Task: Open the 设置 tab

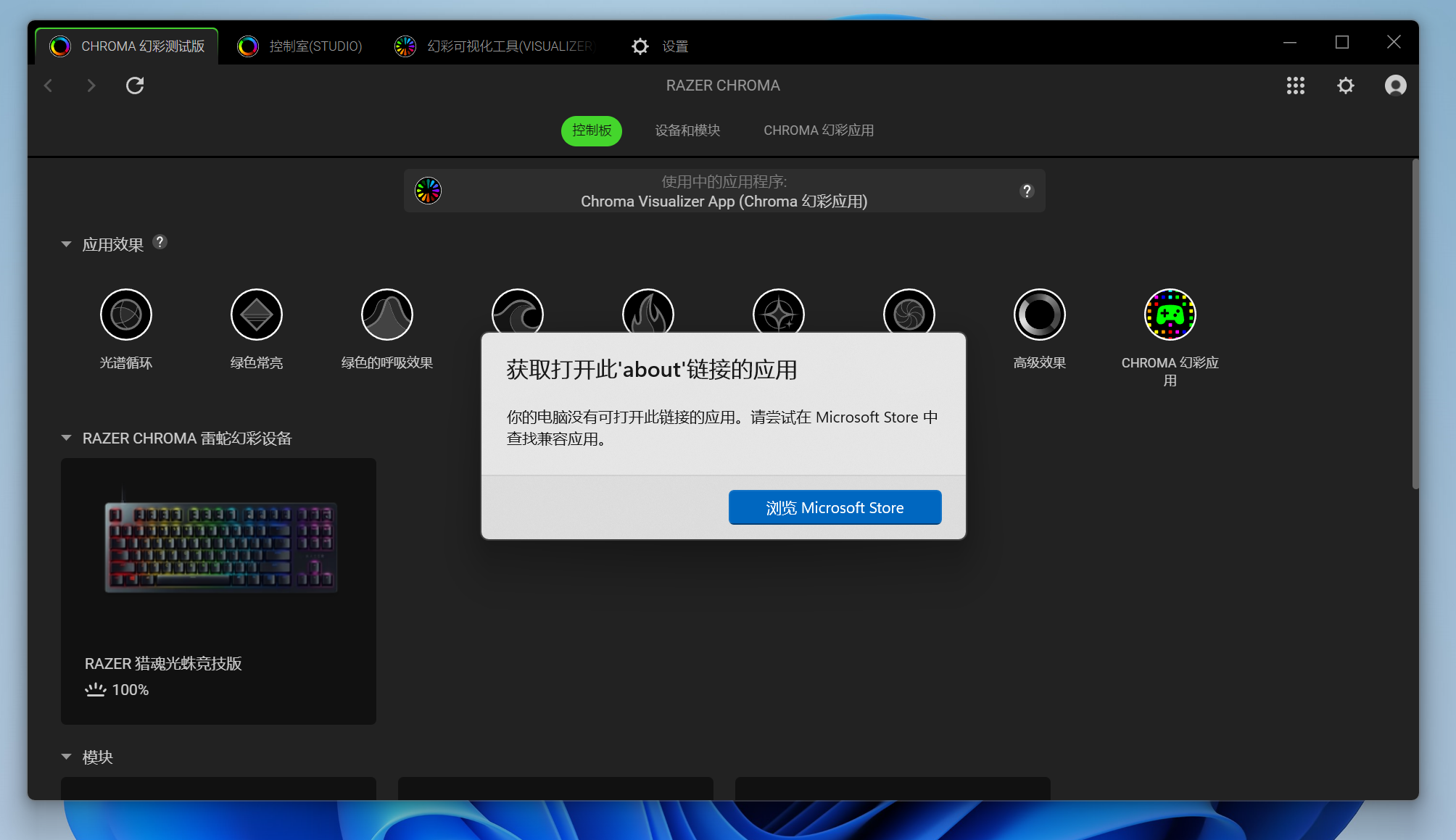Action: pyautogui.click(x=660, y=46)
